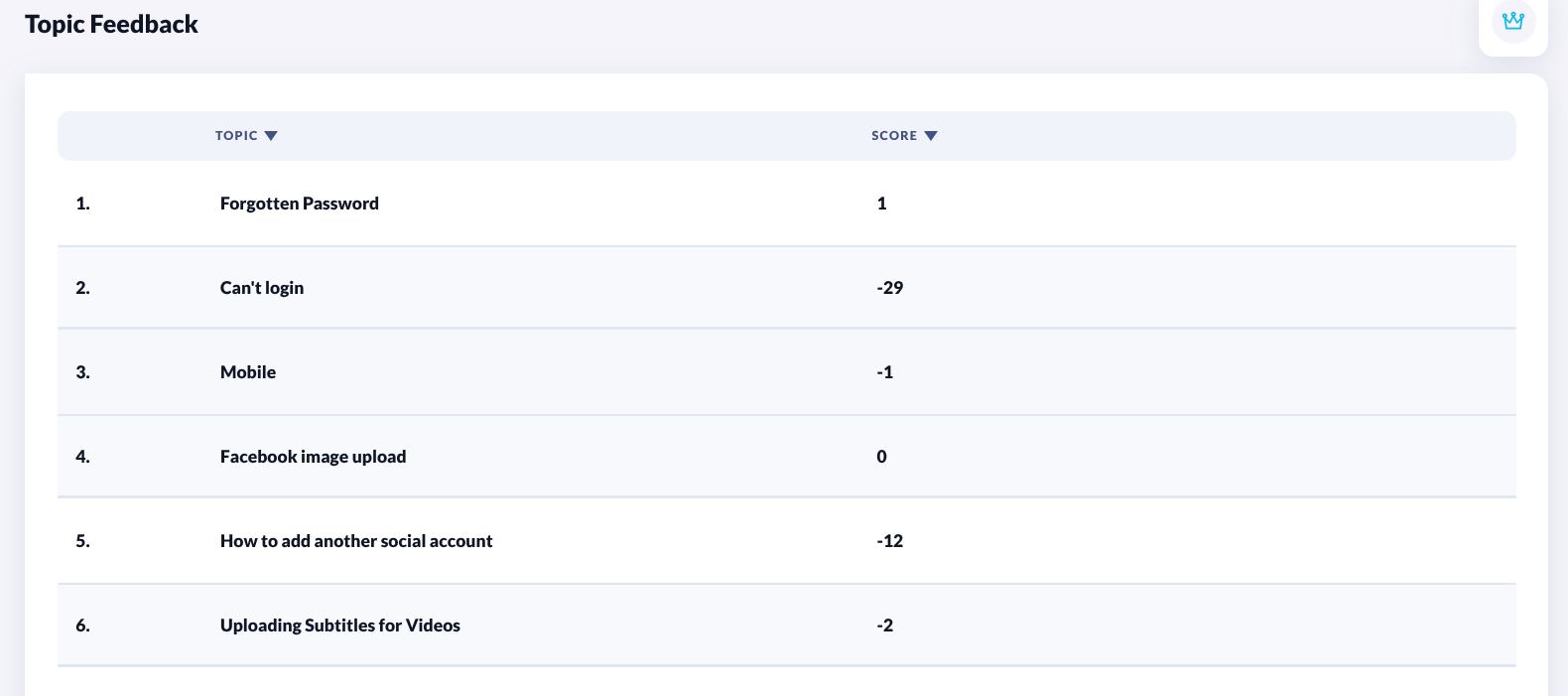
Task: Click the SCORE column header text
Action: (x=893, y=136)
